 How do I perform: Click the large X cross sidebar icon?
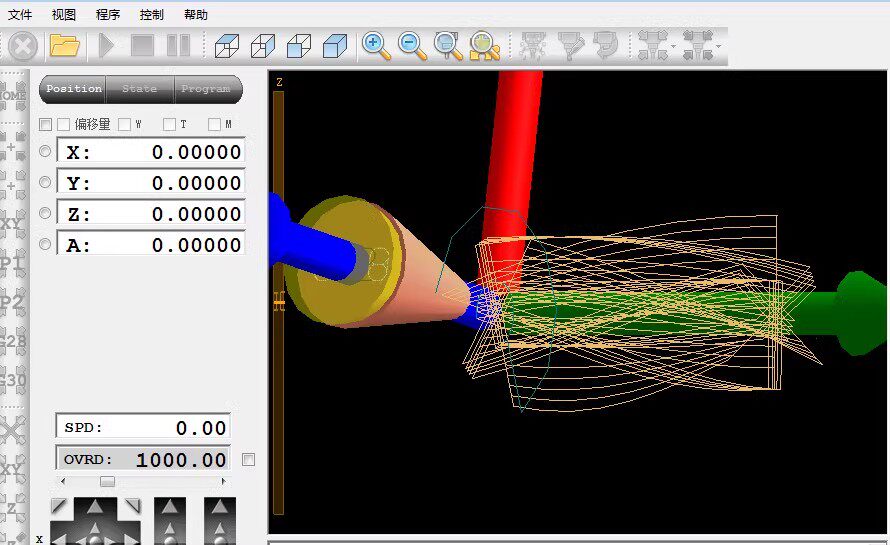14,430
